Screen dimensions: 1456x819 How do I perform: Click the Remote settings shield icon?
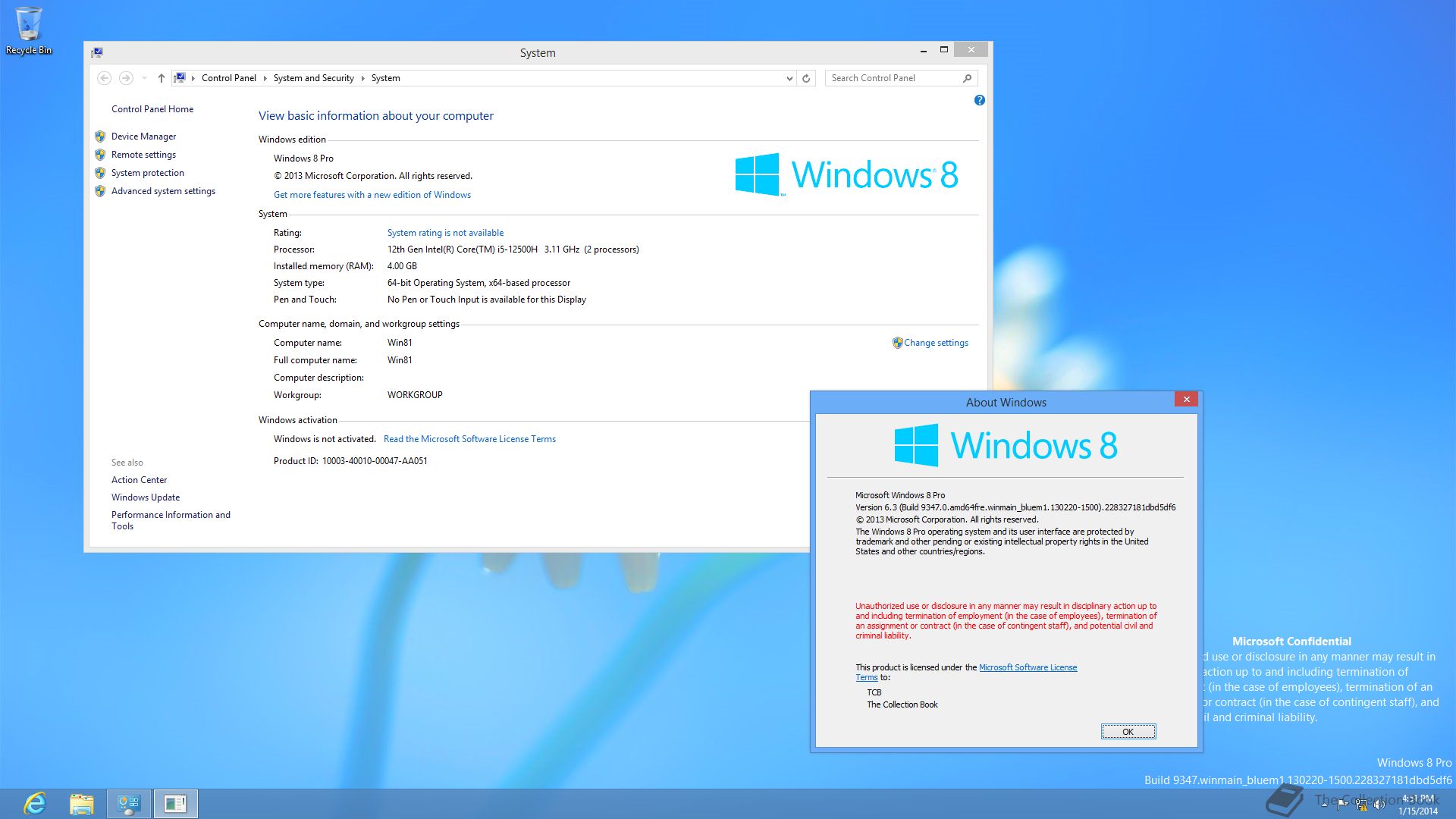click(100, 155)
